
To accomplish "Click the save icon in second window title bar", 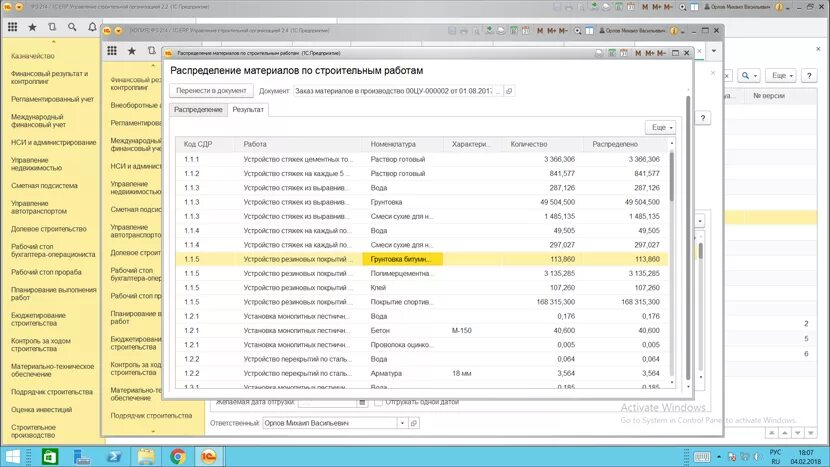I will 452,31.
